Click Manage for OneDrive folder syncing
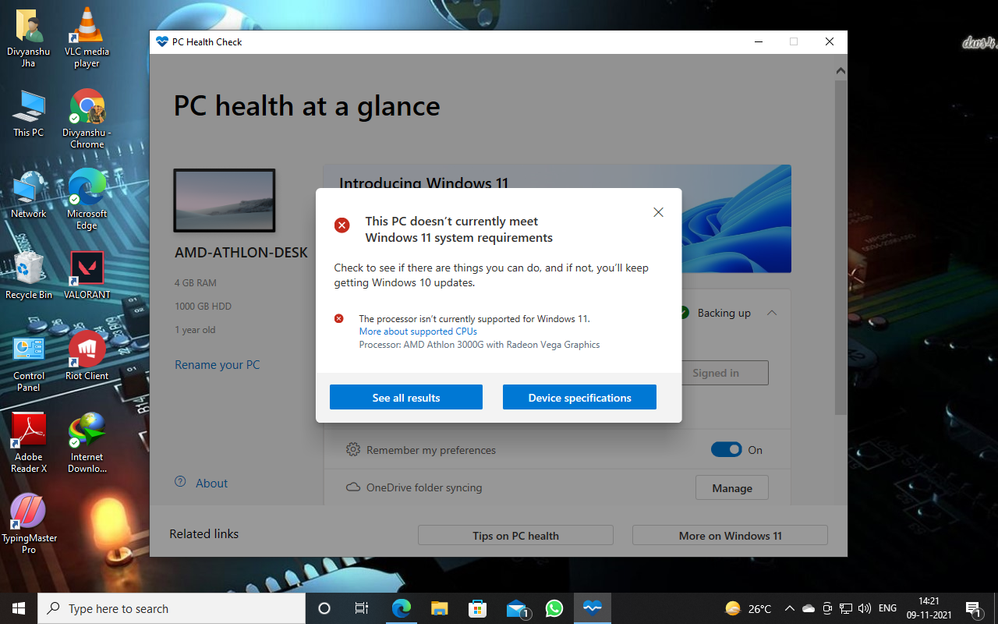The width and height of the screenshot is (998, 624). coord(732,488)
